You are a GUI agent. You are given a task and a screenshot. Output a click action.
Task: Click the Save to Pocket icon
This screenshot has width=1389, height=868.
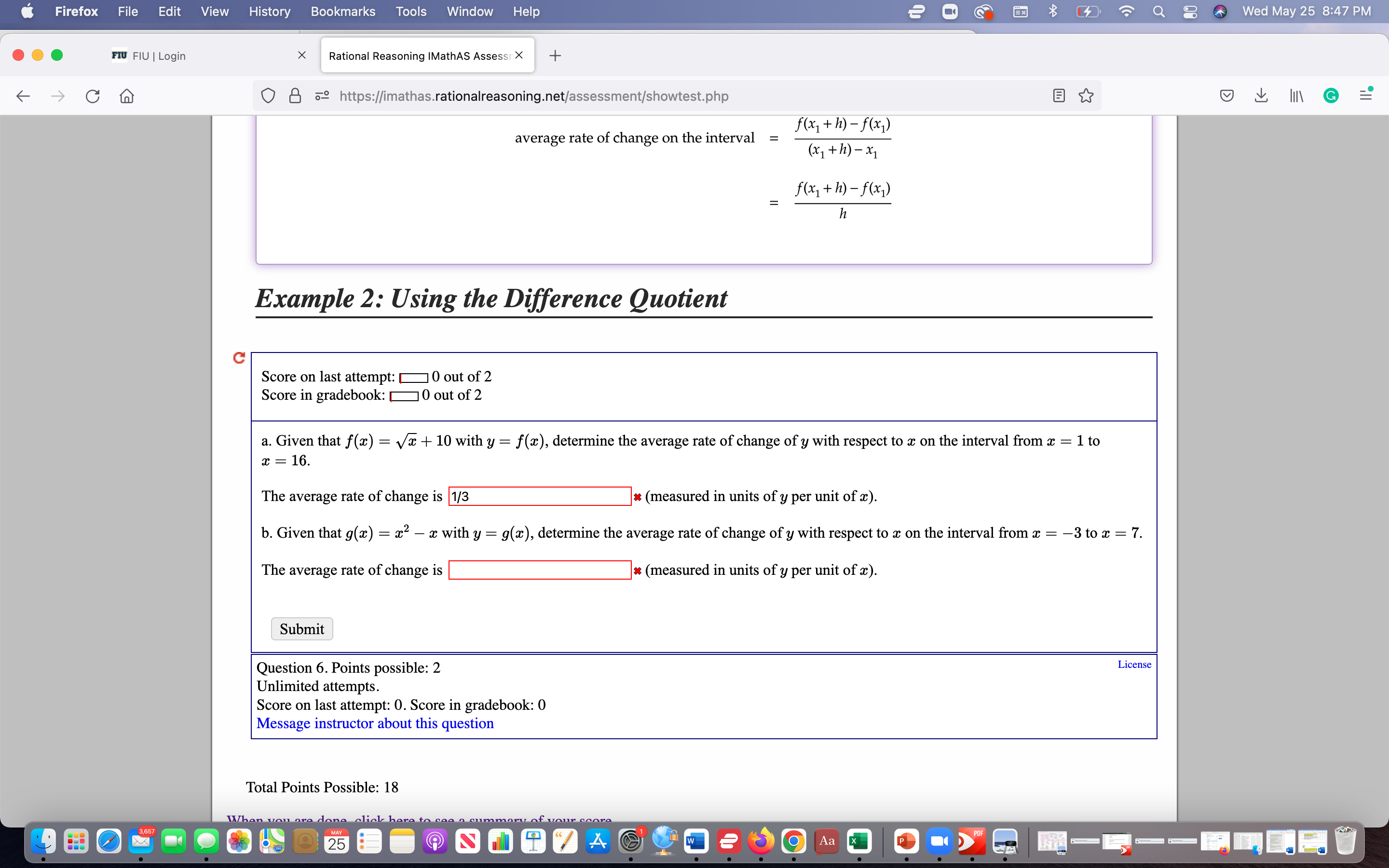(x=1226, y=96)
